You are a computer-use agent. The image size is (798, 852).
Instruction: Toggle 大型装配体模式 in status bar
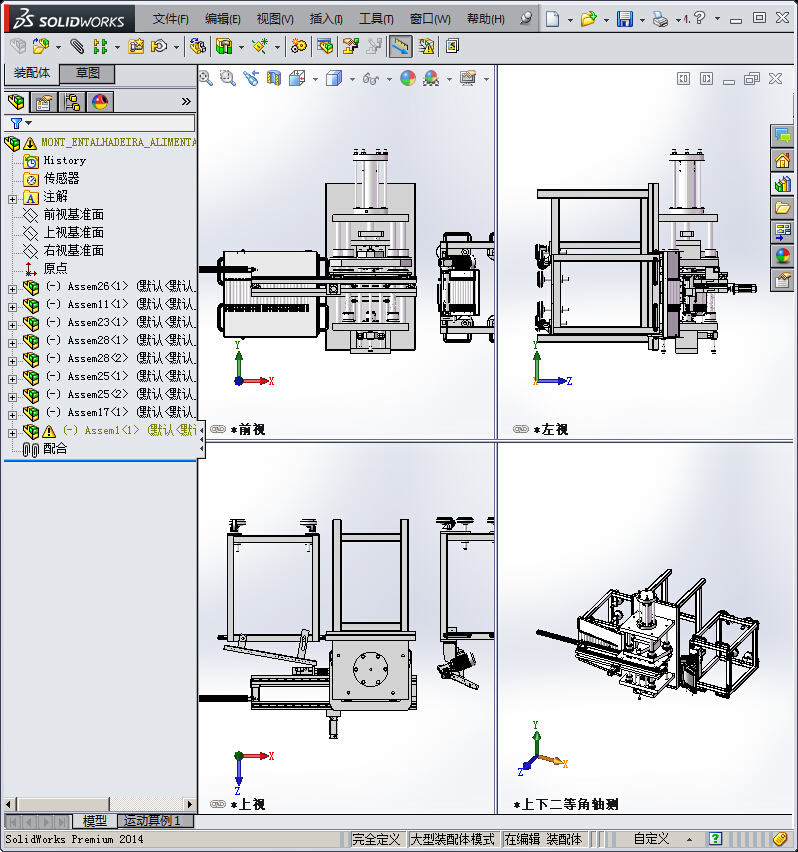pos(452,839)
